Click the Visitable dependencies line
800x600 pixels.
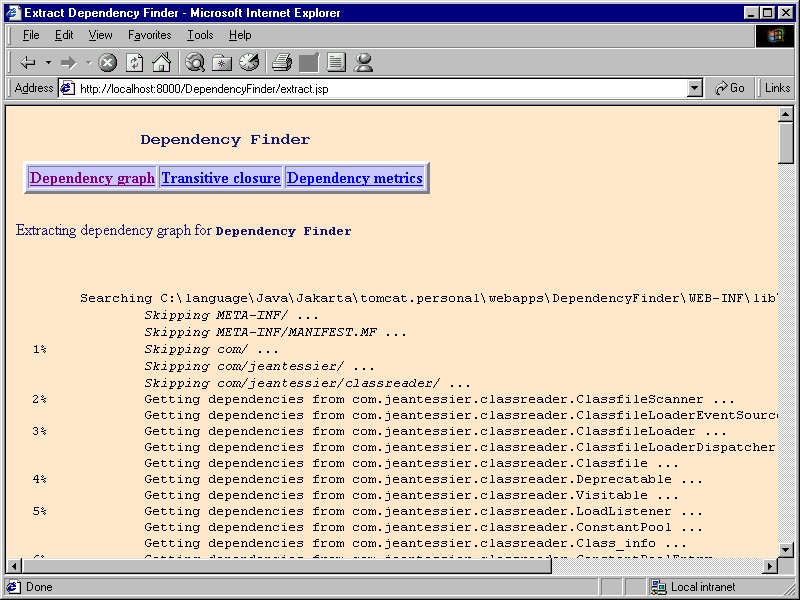click(x=411, y=495)
